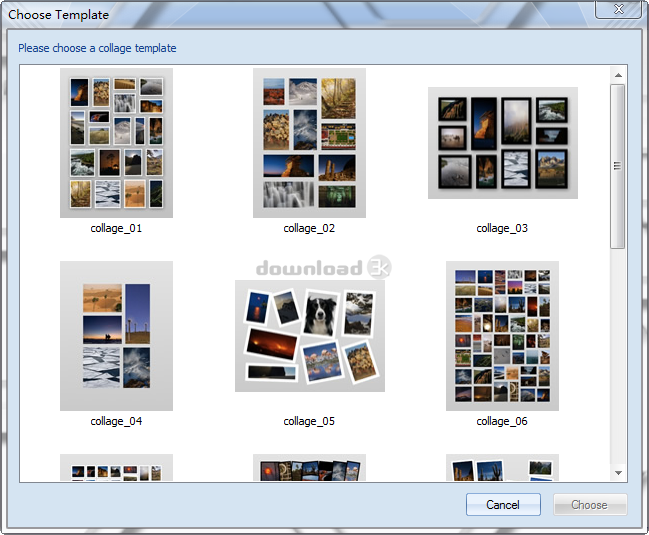Select the collage_05 scattered photos thumbnail
This screenshot has height=535, width=649.
[x=310, y=336]
